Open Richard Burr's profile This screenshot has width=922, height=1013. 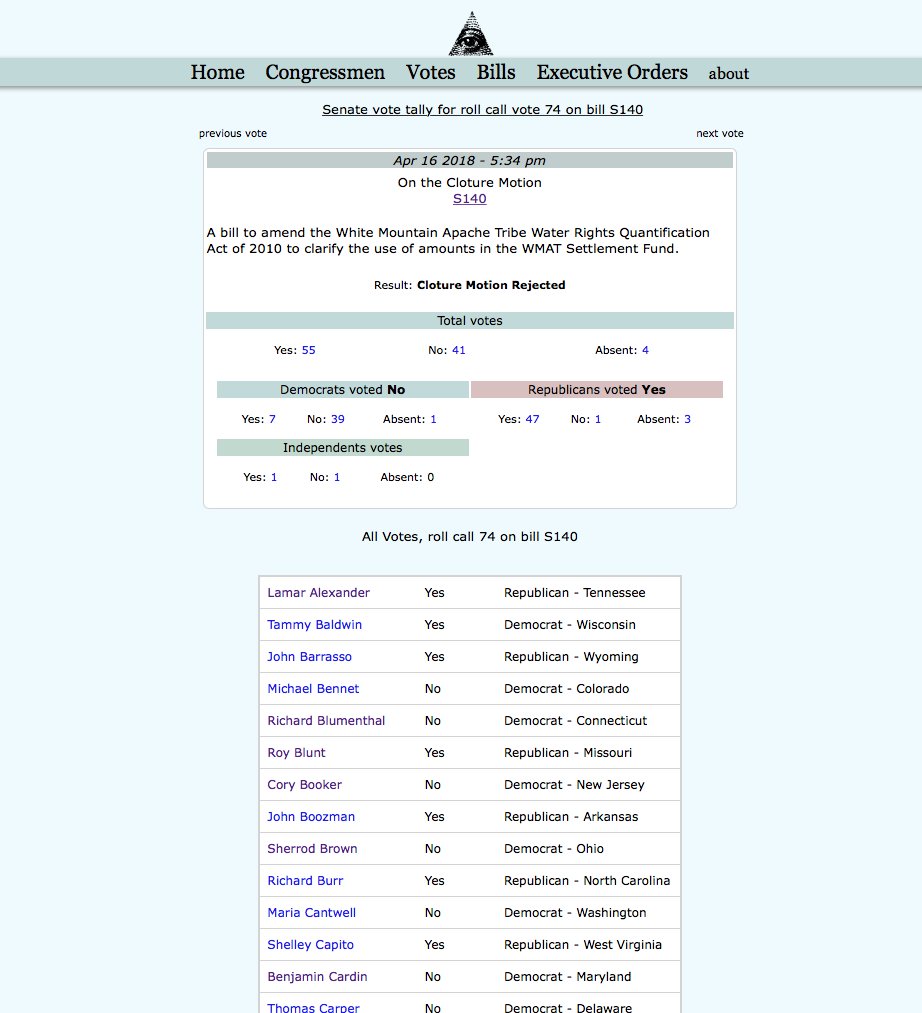tap(305, 881)
